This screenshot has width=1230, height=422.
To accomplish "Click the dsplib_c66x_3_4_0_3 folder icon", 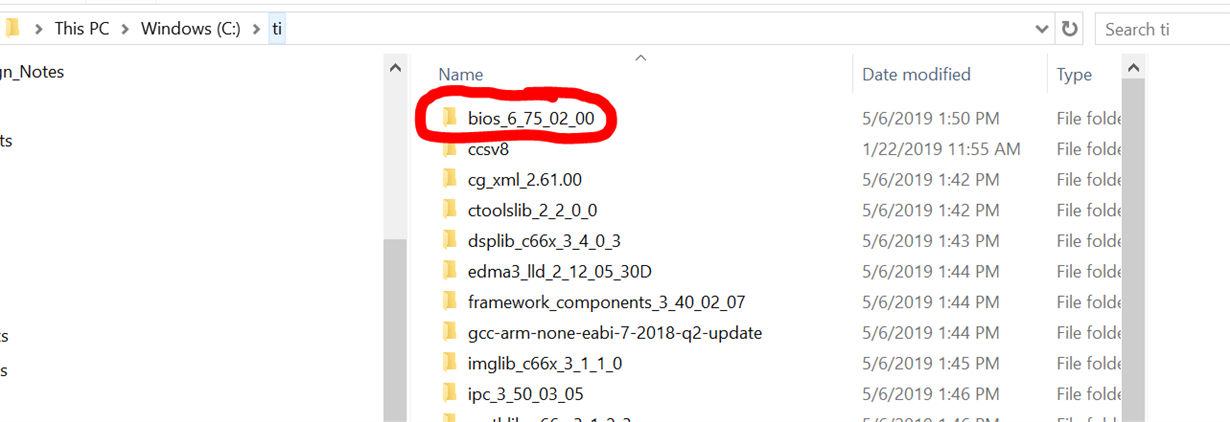I will click(x=449, y=241).
